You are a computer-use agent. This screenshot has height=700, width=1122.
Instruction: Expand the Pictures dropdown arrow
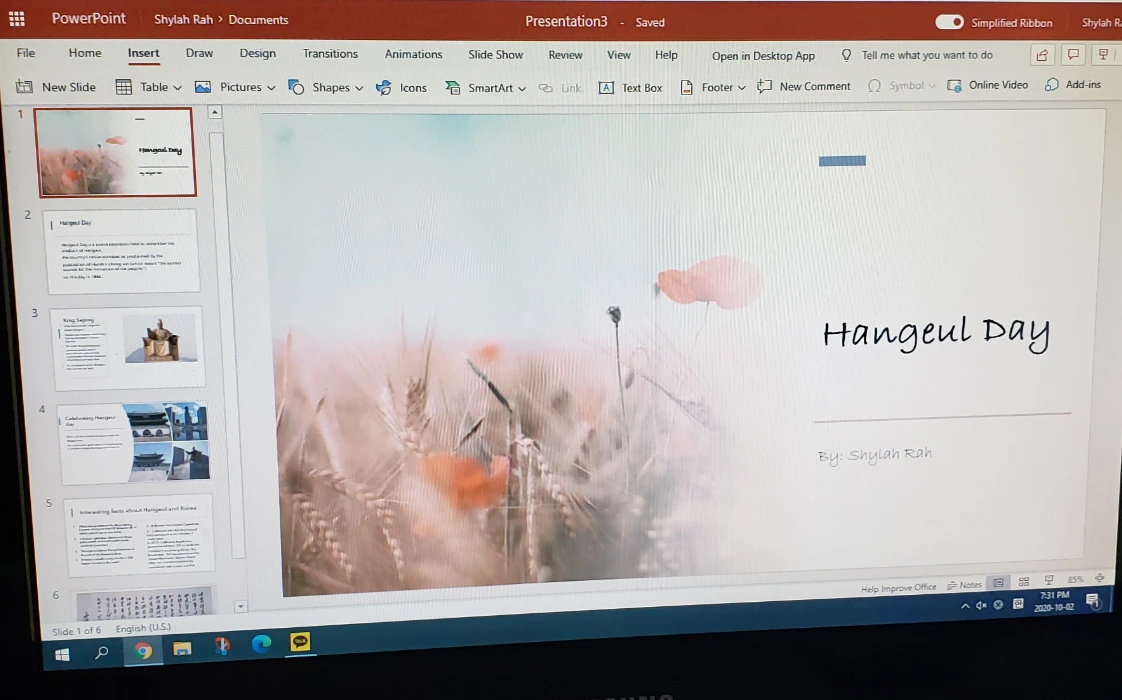coord(271,88)
